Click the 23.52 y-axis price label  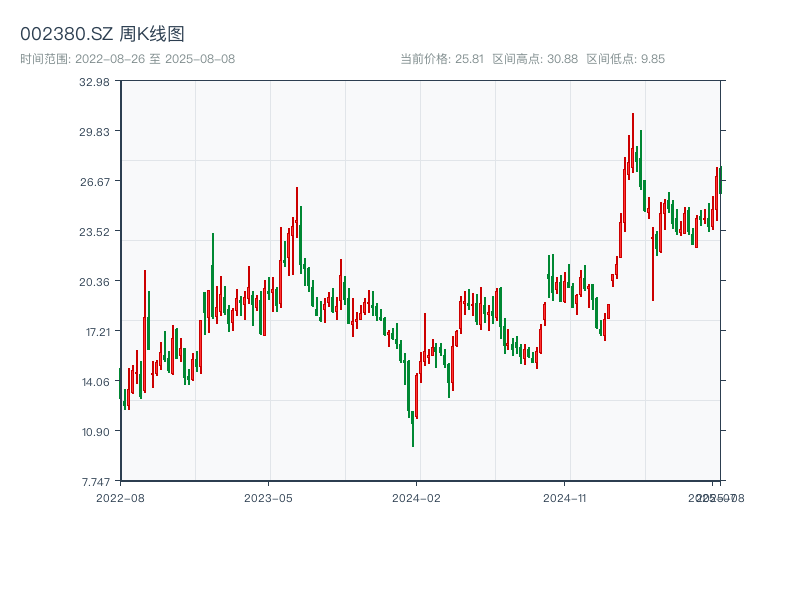click(94, 232)
